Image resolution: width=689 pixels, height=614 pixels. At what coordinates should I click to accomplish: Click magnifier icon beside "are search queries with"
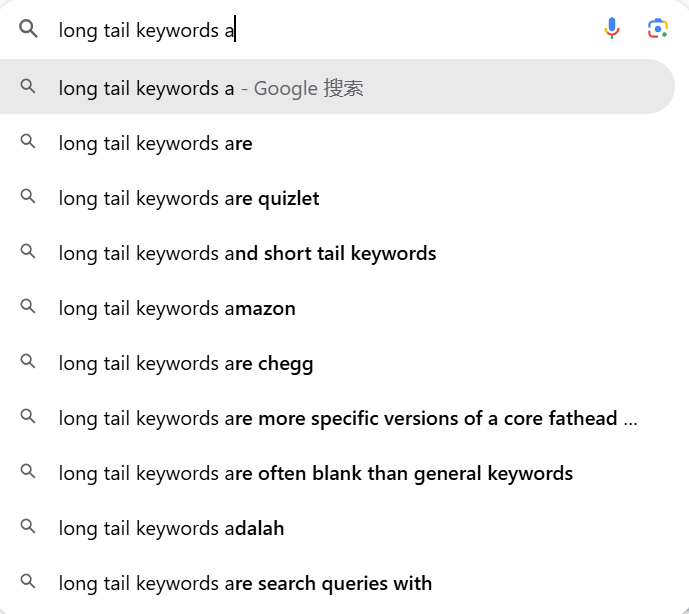[x=28, y=582]
